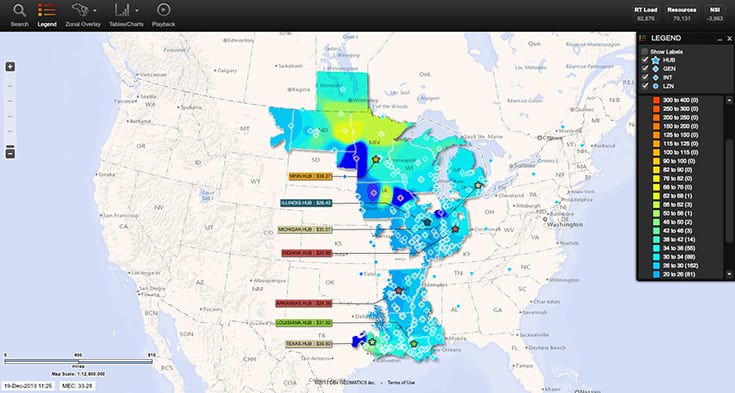
Task: Uncheck the INT layer checkbox
Action: pyautogui.click(x=645, y=77)
